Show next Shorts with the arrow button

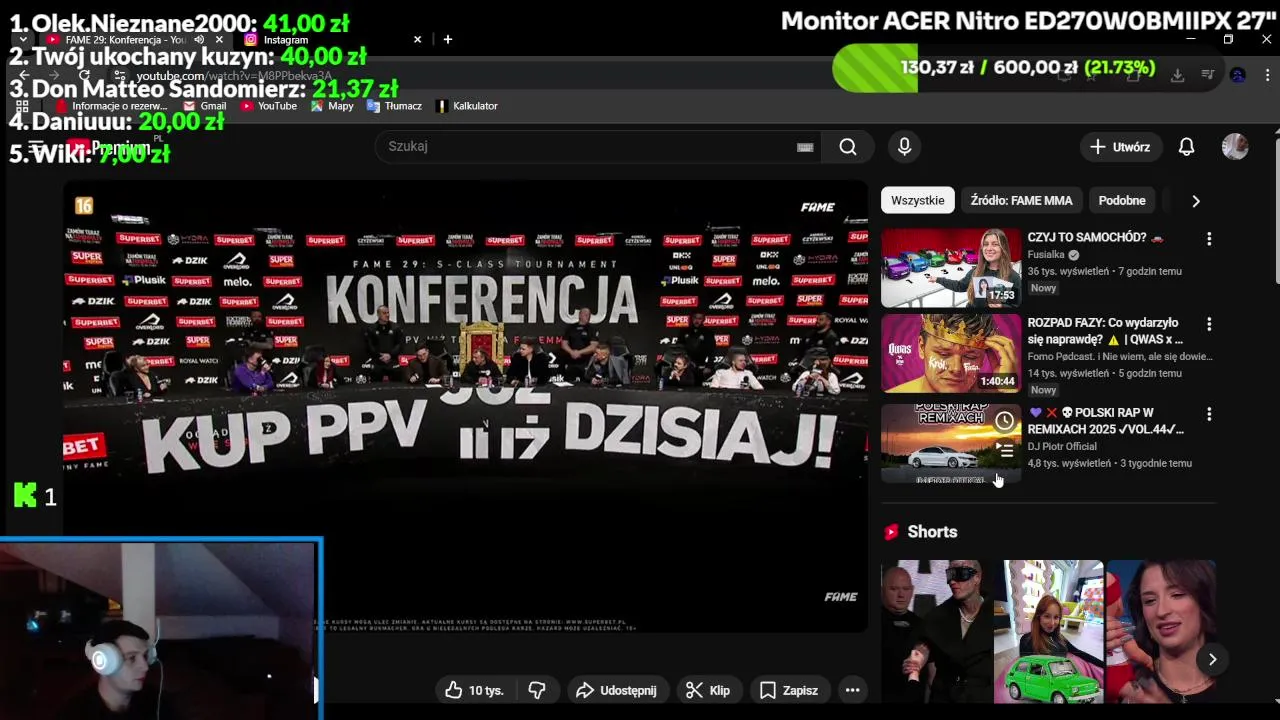1212,659
